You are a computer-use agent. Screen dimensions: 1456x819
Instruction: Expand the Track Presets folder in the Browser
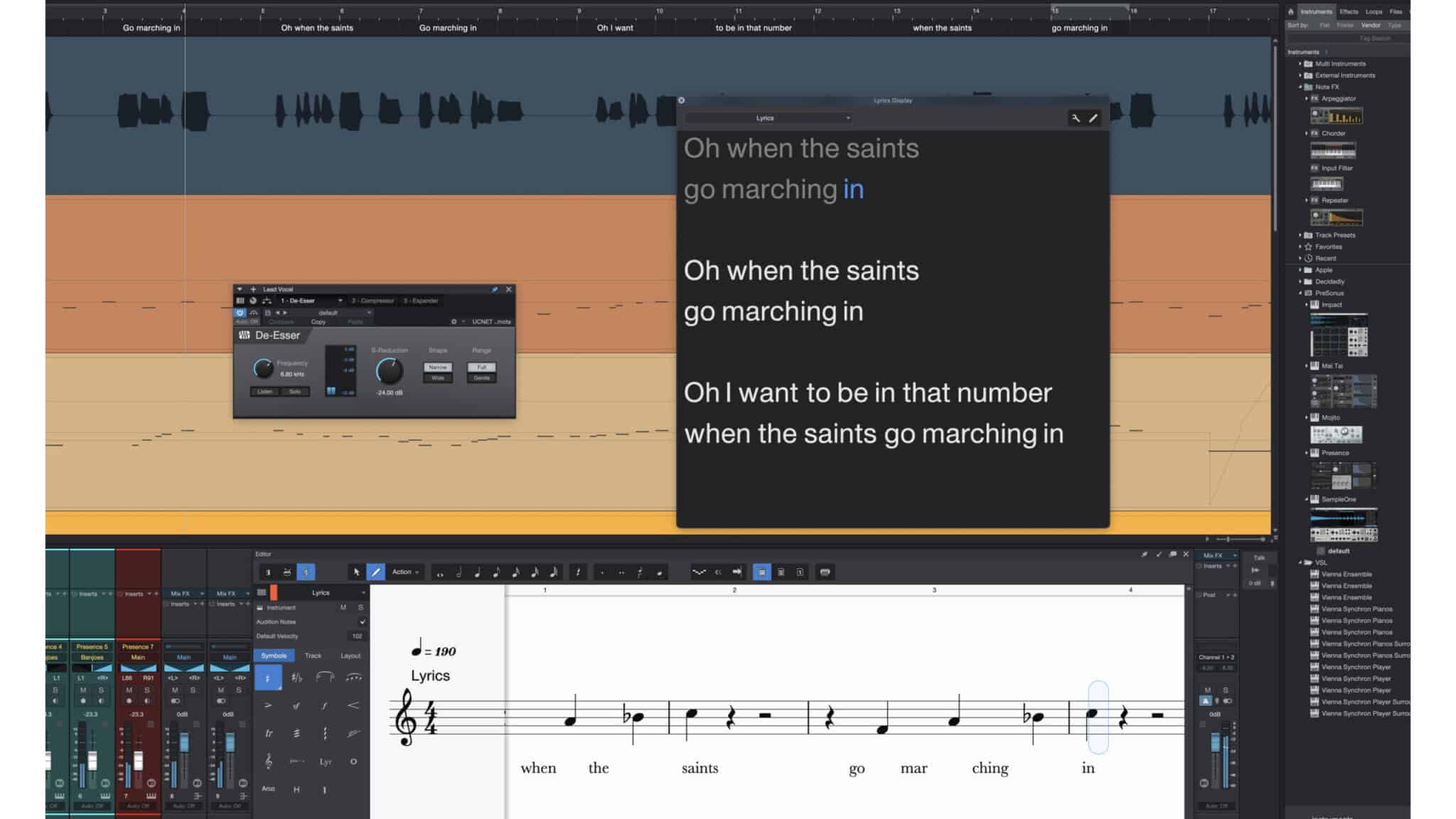click(1302, 235)
